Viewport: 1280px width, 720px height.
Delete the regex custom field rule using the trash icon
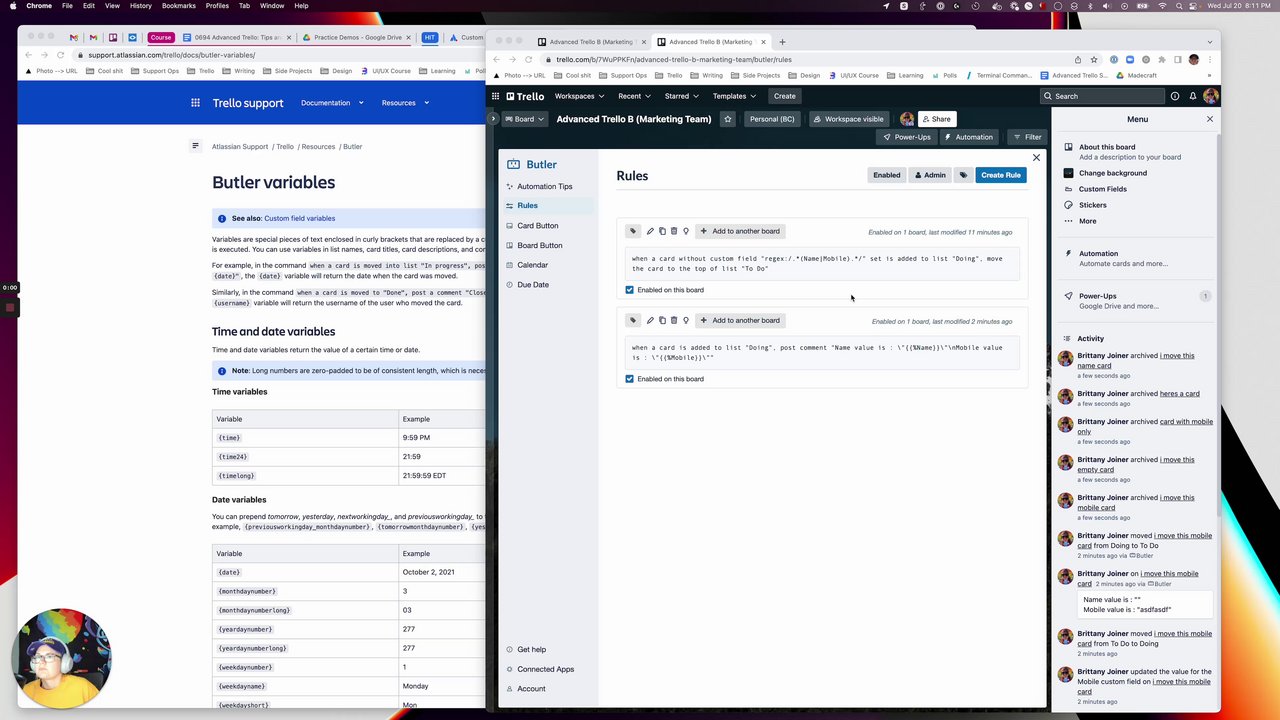[674, 231]
